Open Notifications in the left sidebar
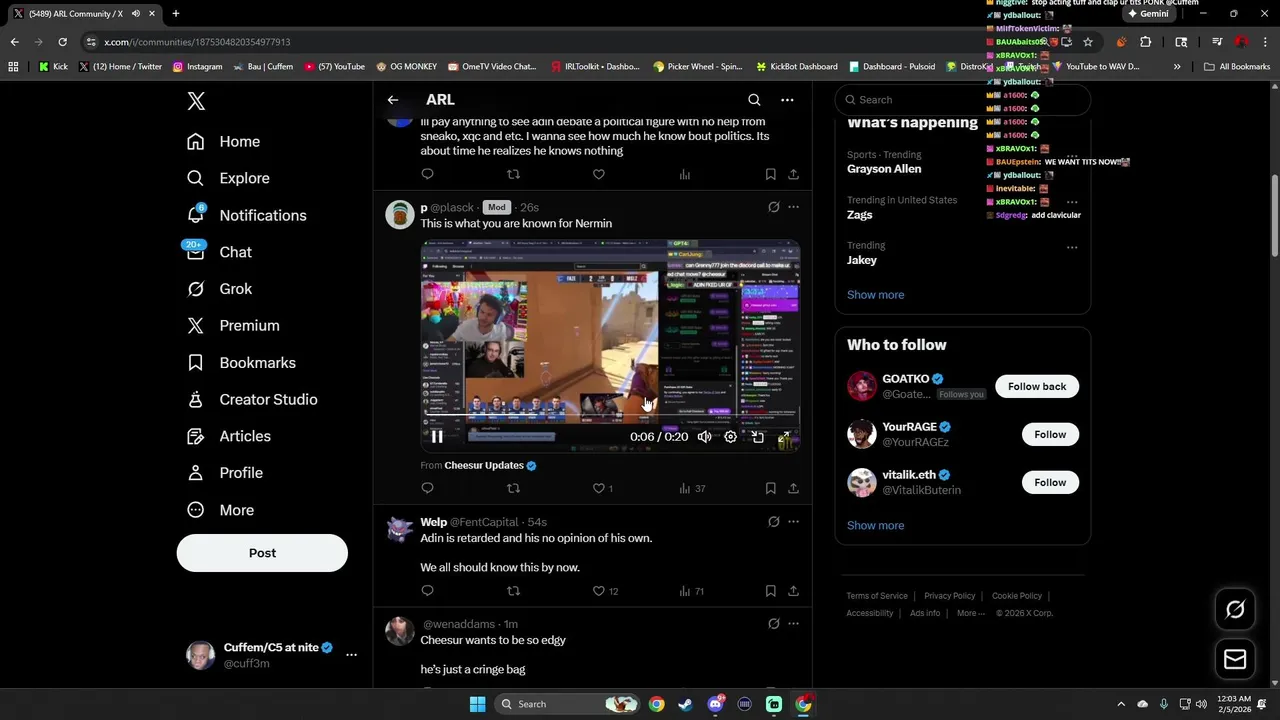This screenshot has height=720, width=1280. (246, 215)
